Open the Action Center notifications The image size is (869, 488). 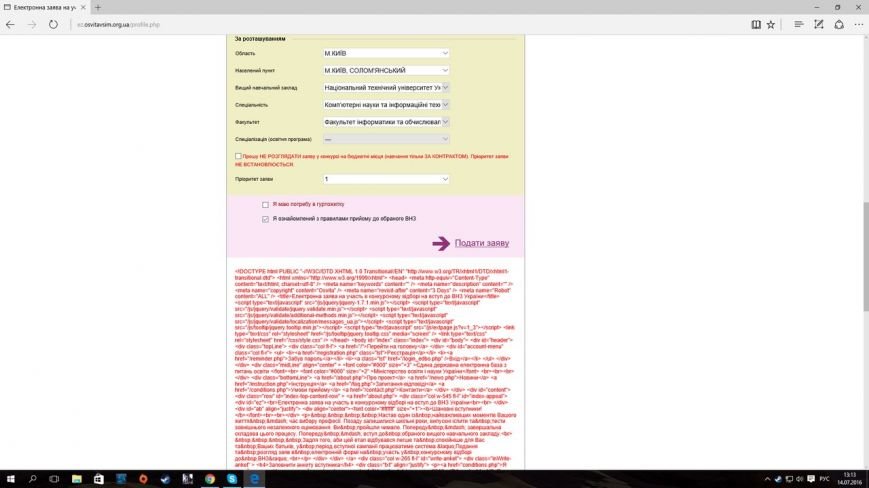(x=811, y=479)
